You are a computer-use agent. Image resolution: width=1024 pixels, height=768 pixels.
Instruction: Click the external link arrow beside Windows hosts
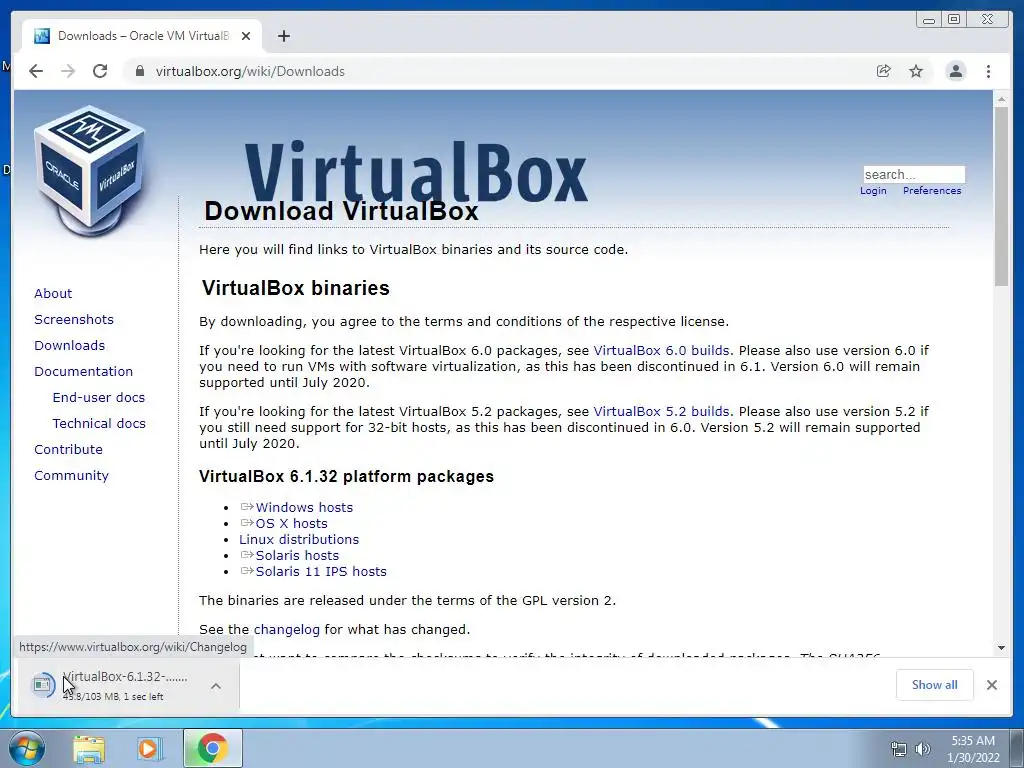click(247, 507)
